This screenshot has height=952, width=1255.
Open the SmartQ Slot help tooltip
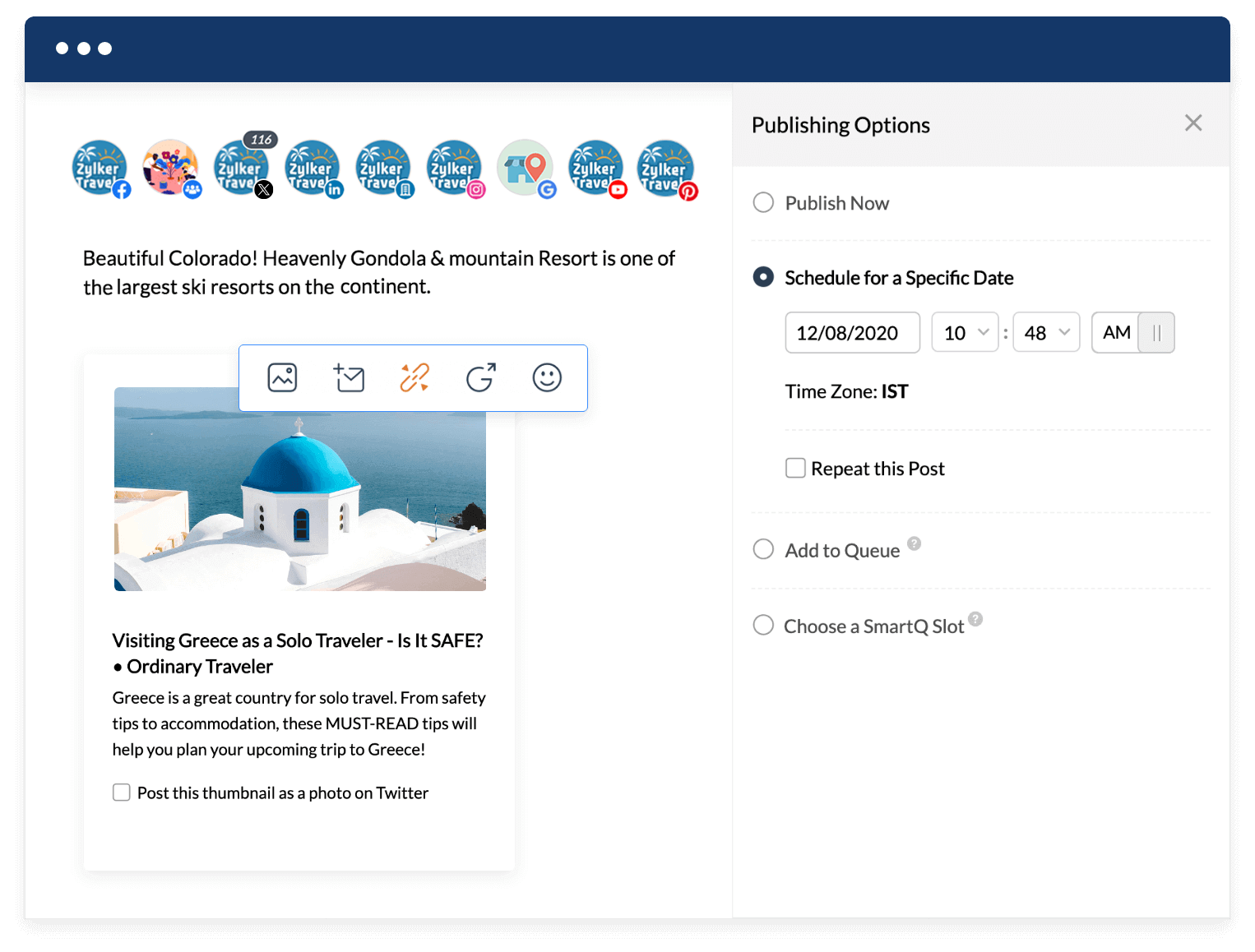click(975, 619)
